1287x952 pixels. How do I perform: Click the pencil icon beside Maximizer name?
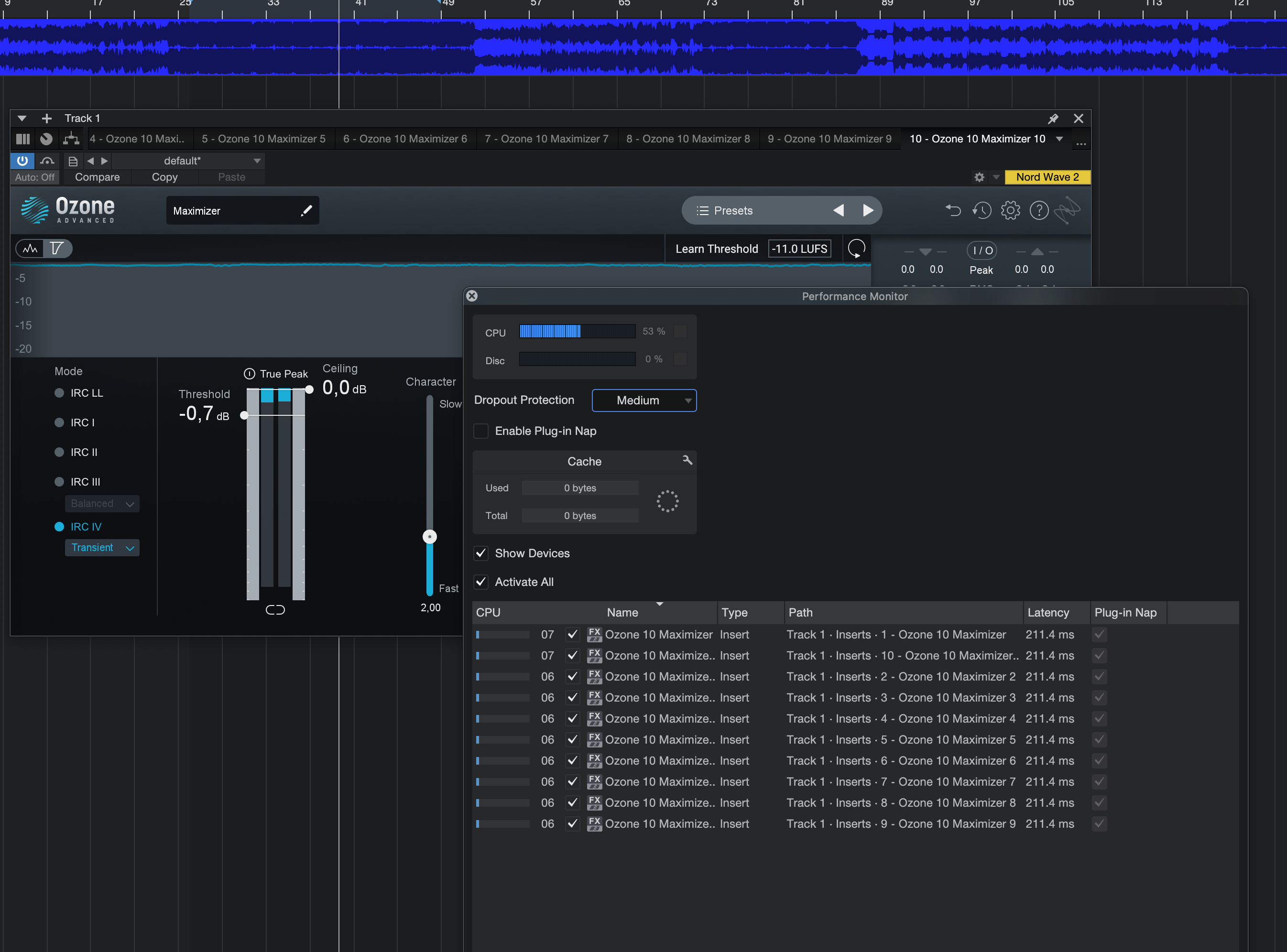306,210
